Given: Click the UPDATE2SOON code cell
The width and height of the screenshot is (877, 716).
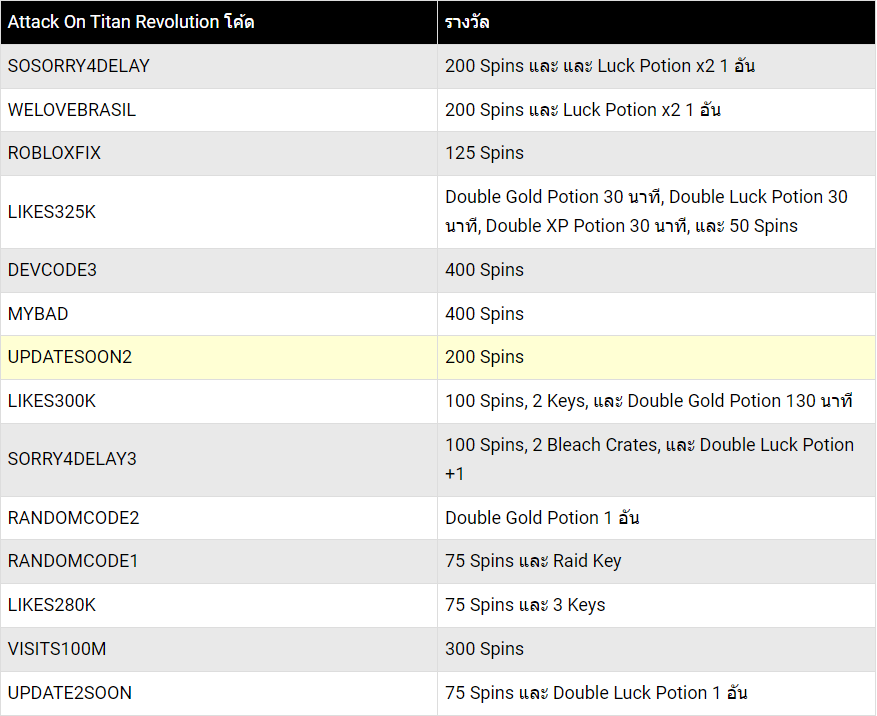Looking at the screenshot, I should [x=219, y=693].
